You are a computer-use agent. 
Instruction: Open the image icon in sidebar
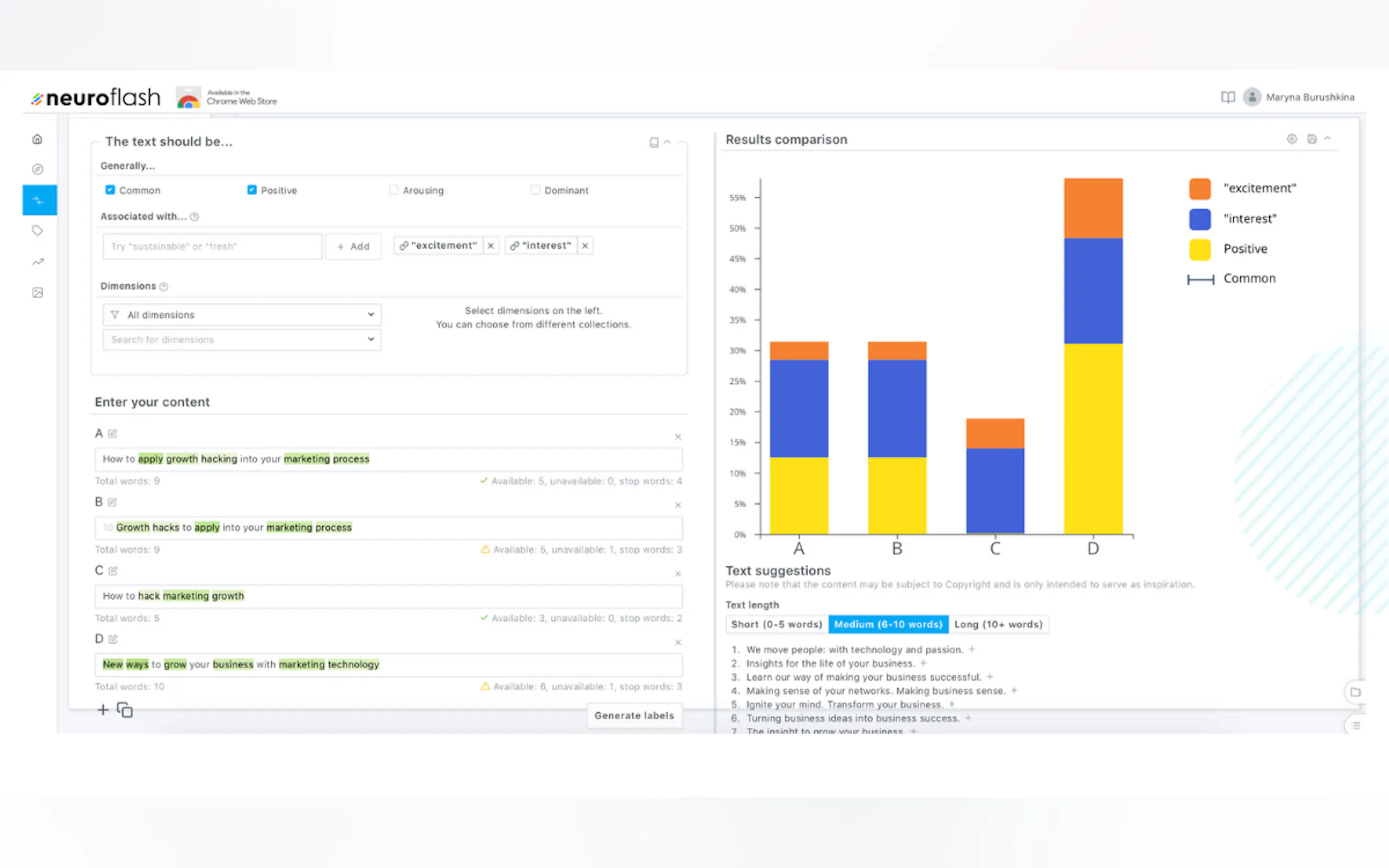point(37,293)
